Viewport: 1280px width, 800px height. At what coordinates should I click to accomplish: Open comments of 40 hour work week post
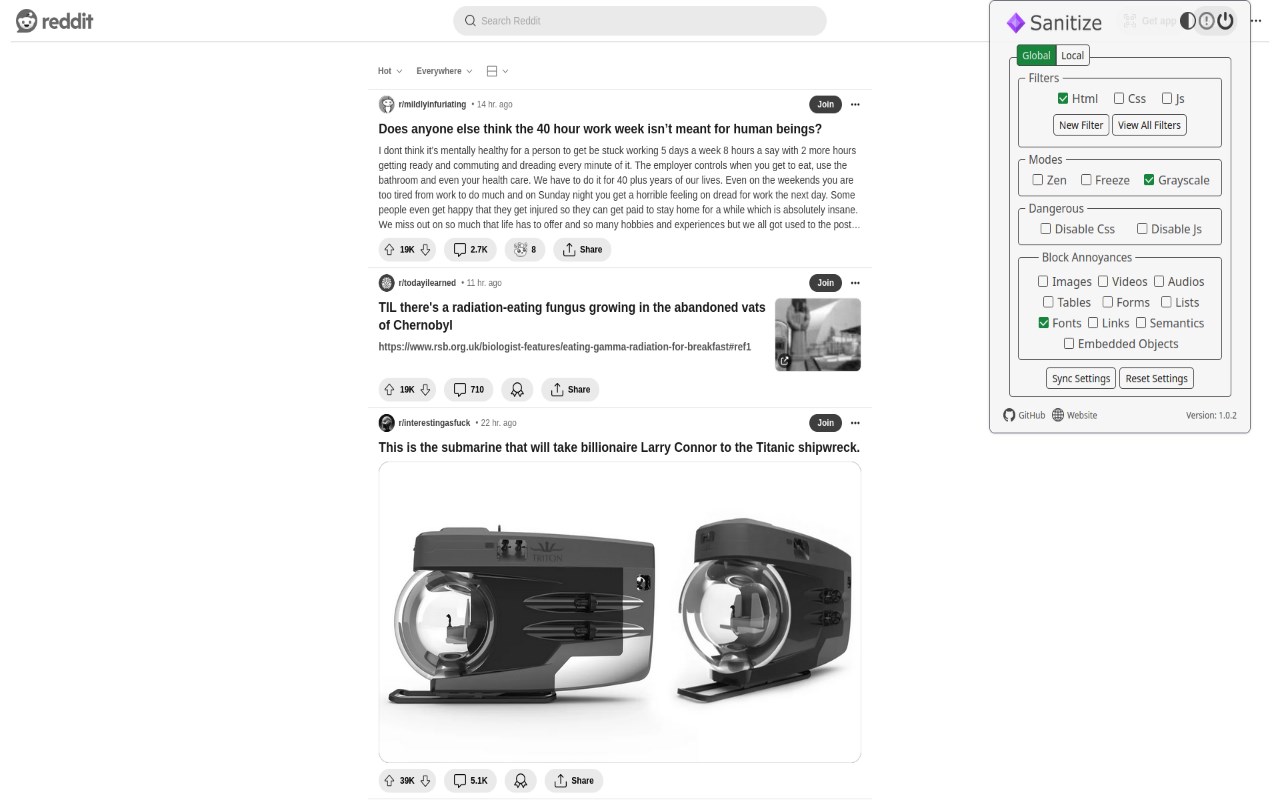470,250
